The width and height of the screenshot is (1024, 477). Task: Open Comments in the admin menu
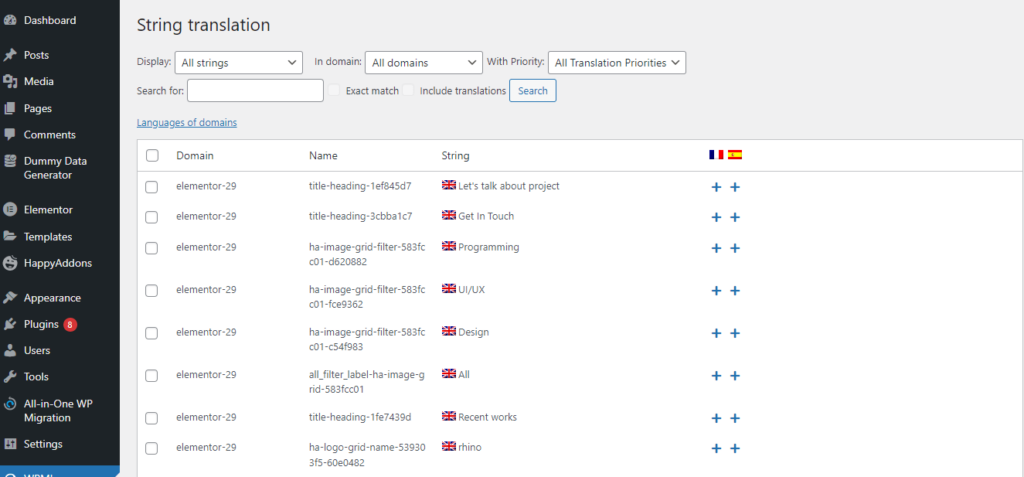50,135
